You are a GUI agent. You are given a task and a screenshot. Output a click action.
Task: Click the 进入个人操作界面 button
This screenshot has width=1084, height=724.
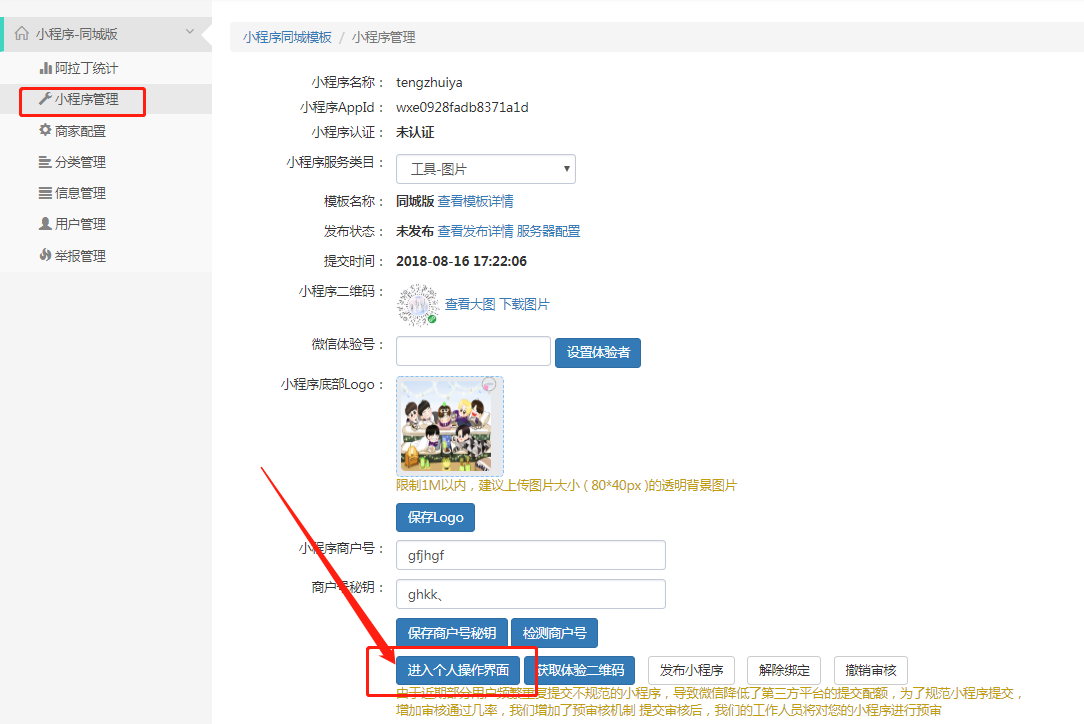click(x=458, y=670)
